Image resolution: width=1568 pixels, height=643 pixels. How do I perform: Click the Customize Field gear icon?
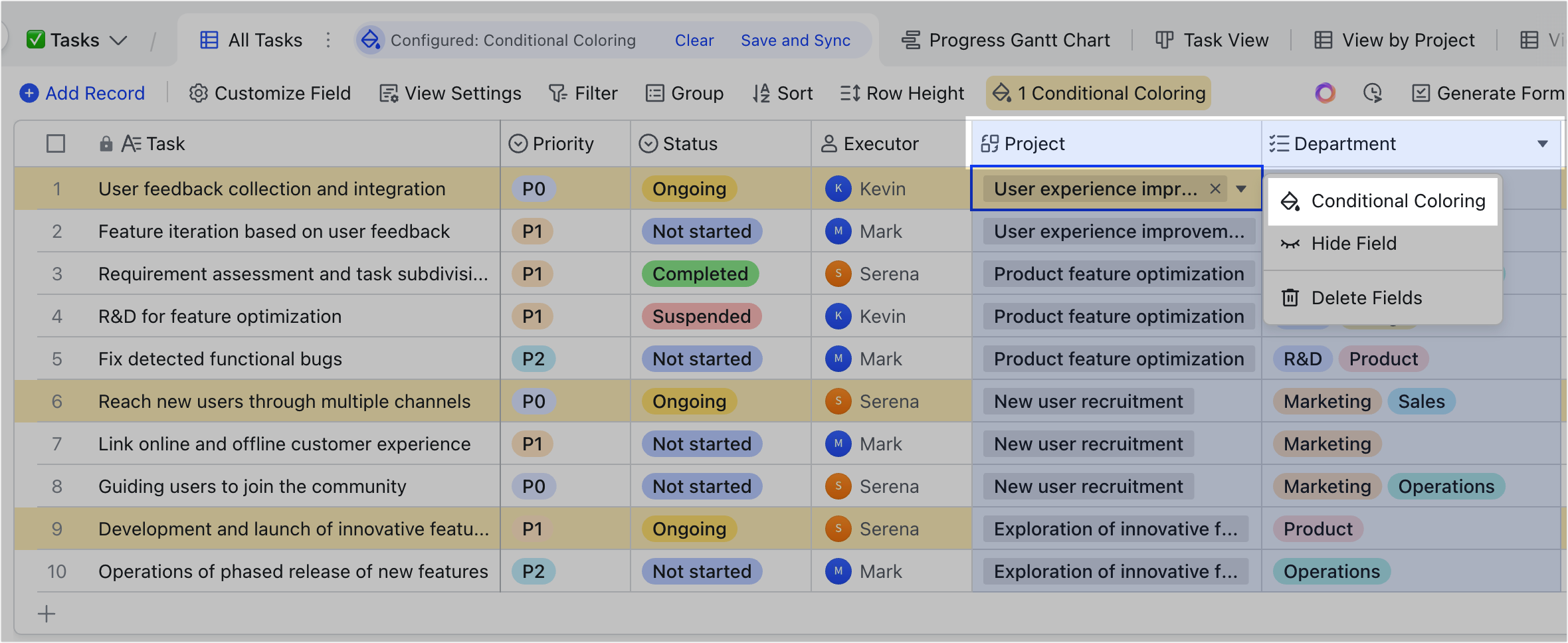tap(198, 93)
